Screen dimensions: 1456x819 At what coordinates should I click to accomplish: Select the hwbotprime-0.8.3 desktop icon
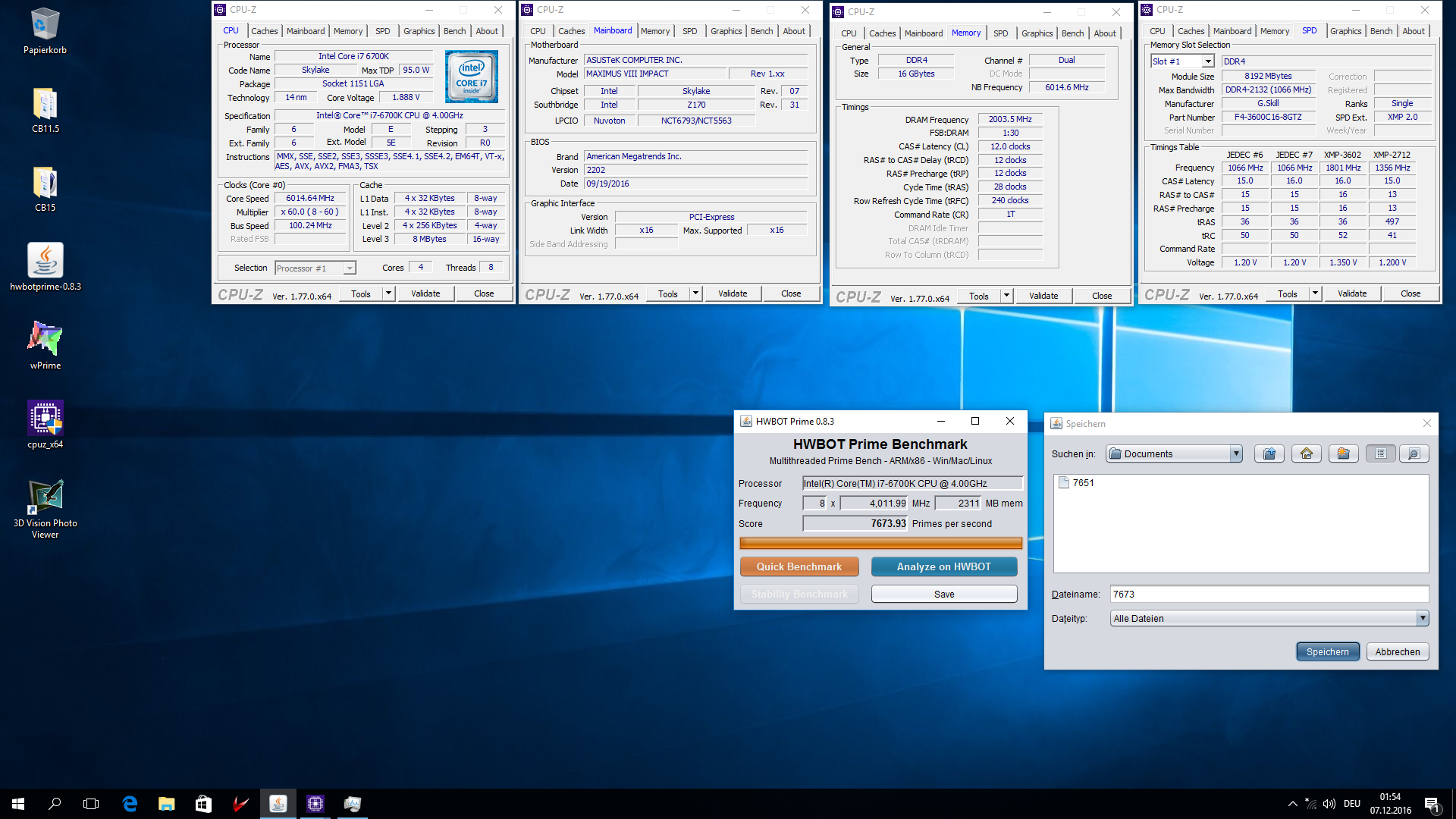click(x=45, y=267)
